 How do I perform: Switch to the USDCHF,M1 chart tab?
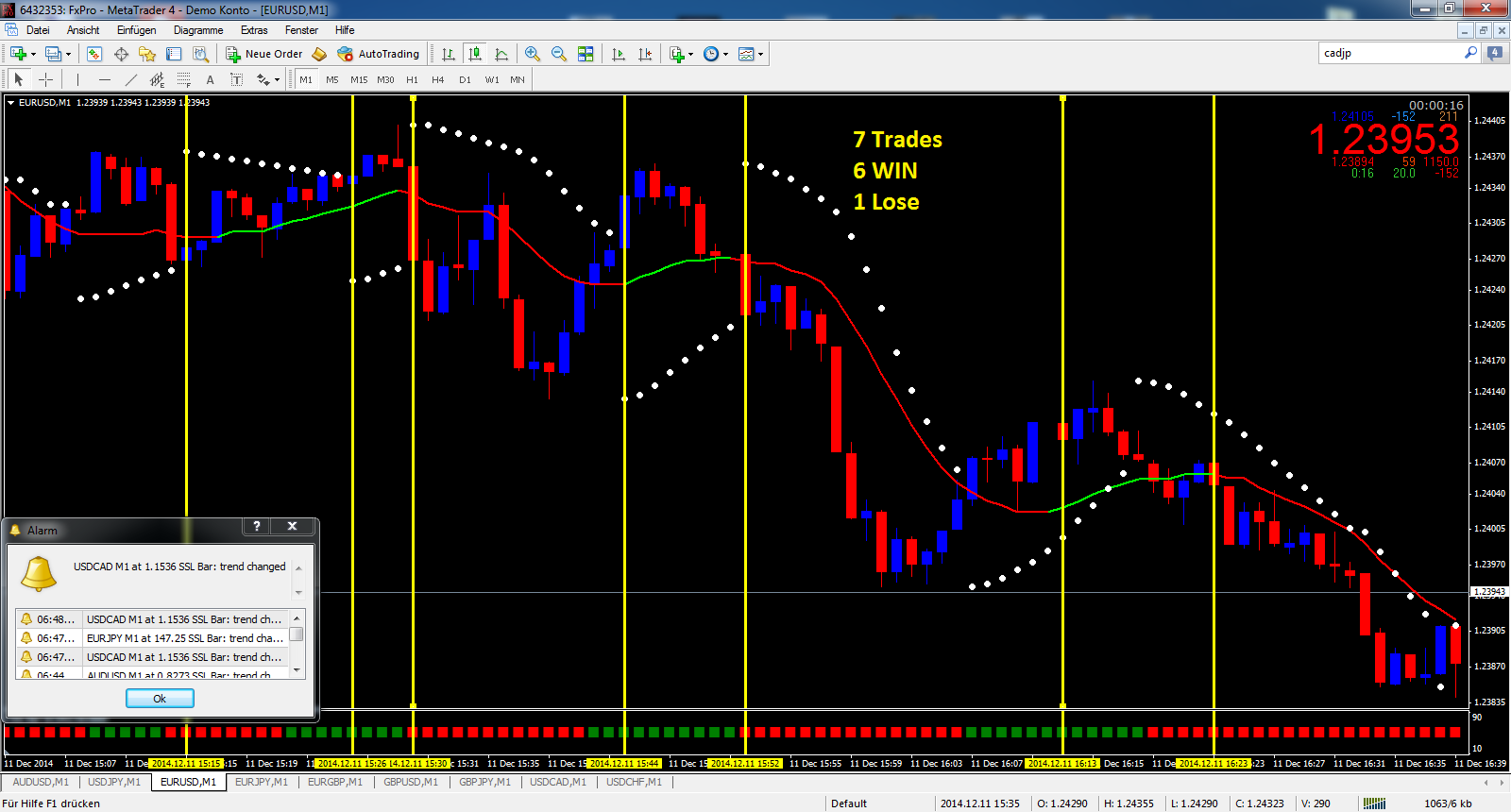point(634,782)
